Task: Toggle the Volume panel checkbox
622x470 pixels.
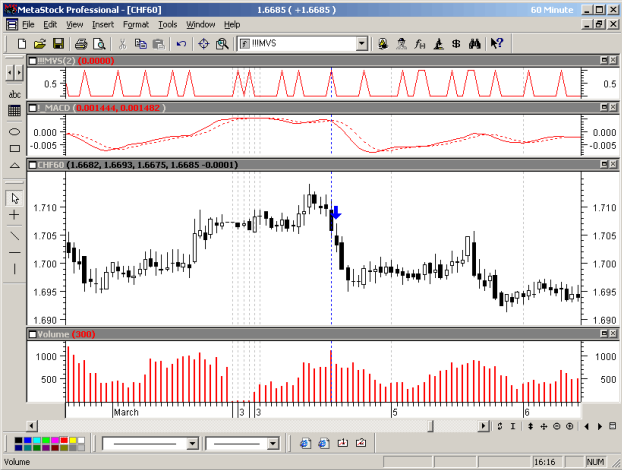Action: 33,334
